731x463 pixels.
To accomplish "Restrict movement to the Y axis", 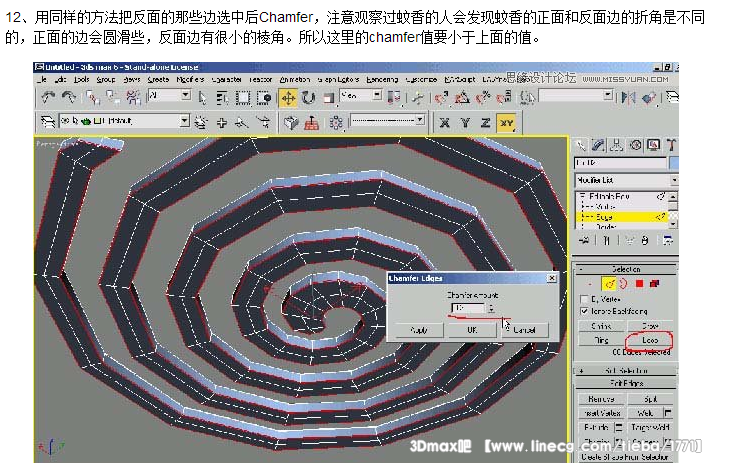I will [465, 123].
